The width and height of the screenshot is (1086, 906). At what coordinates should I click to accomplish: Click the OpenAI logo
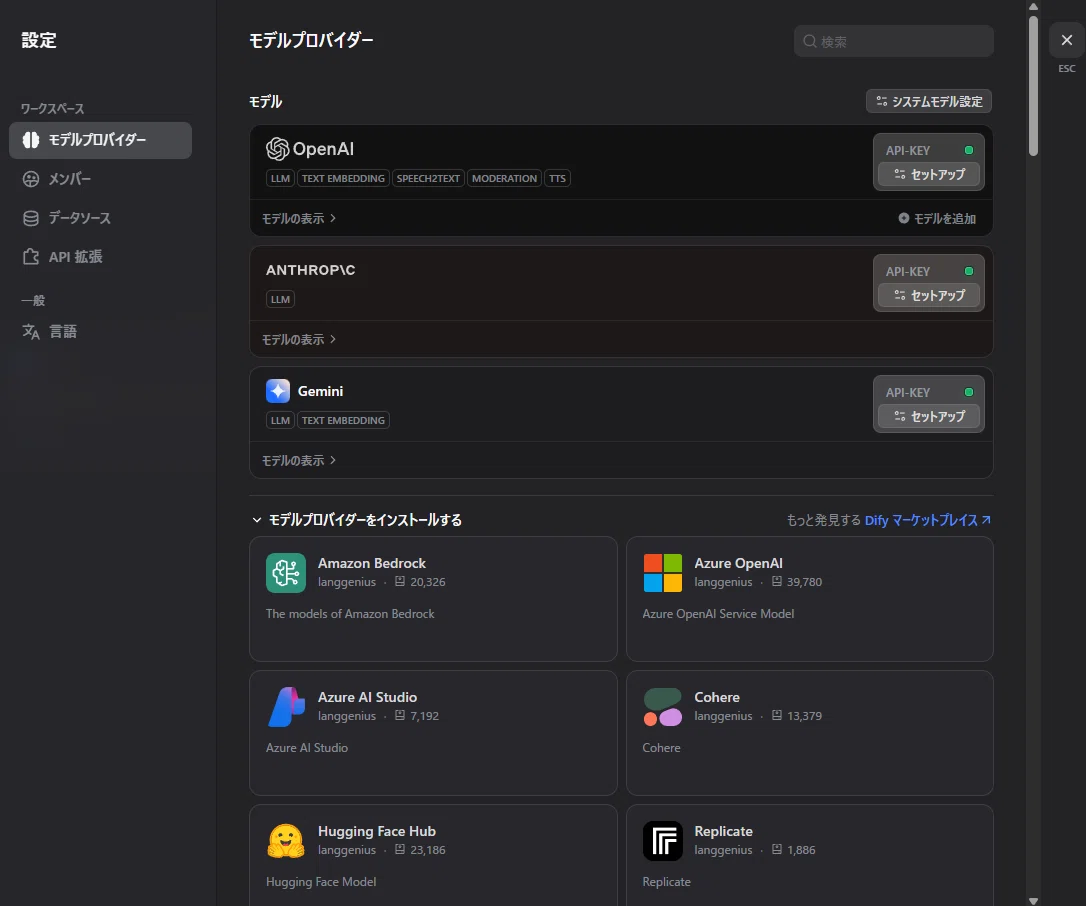[x=310, y=149]
